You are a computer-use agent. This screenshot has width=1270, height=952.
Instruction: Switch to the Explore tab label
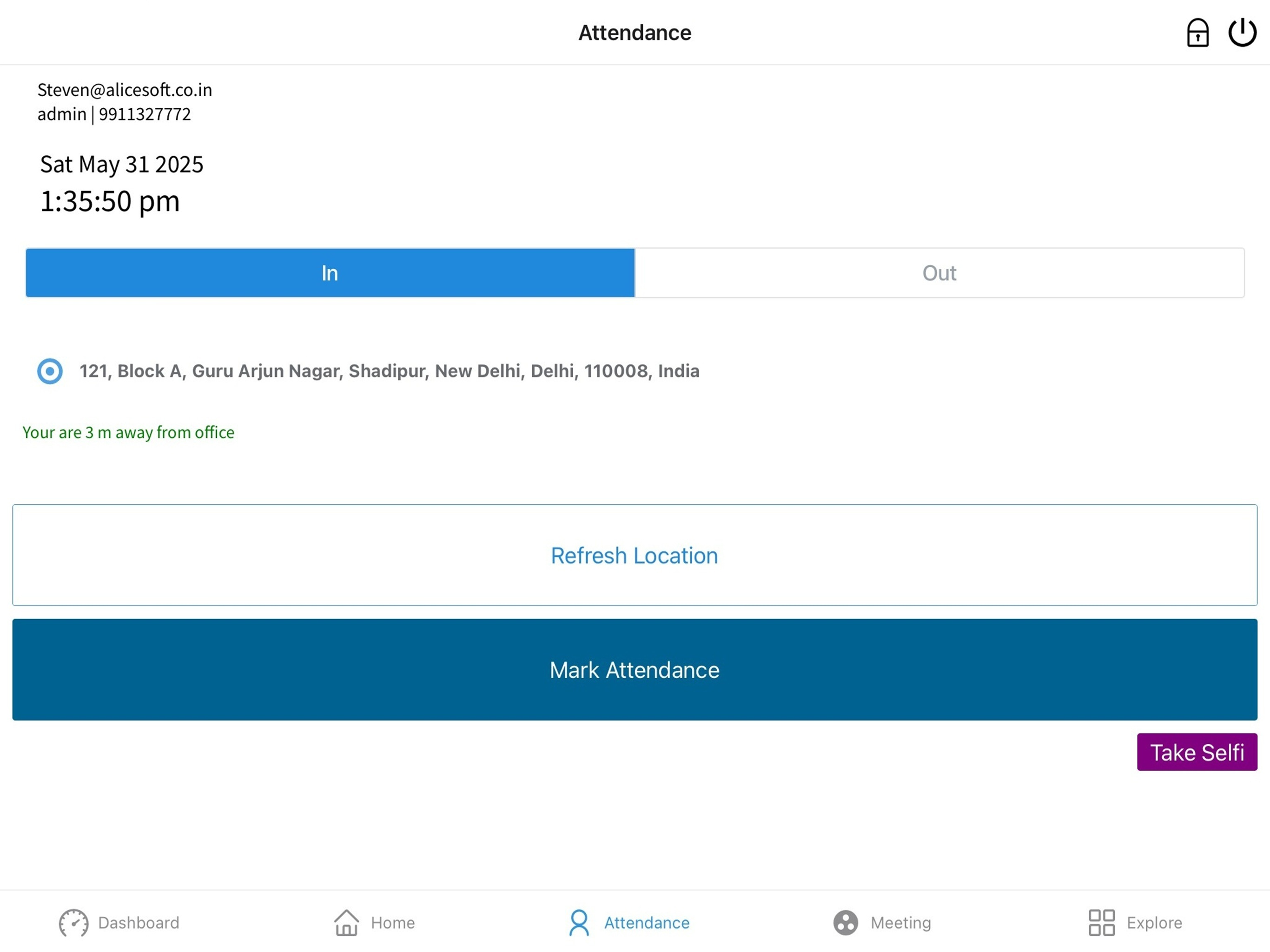pyautogui.click(x=1155, y=923)
